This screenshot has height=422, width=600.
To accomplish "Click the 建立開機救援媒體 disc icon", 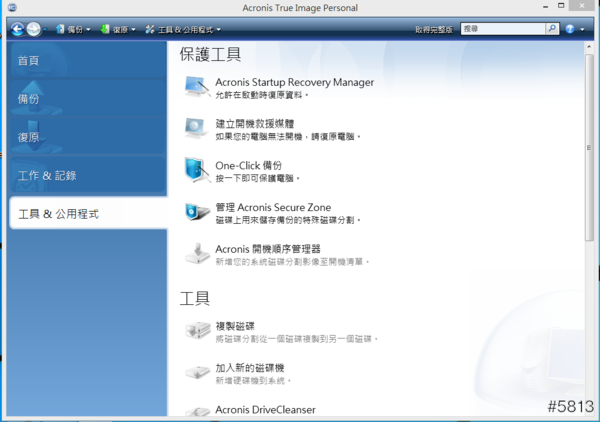I will (x=197, y=129).
